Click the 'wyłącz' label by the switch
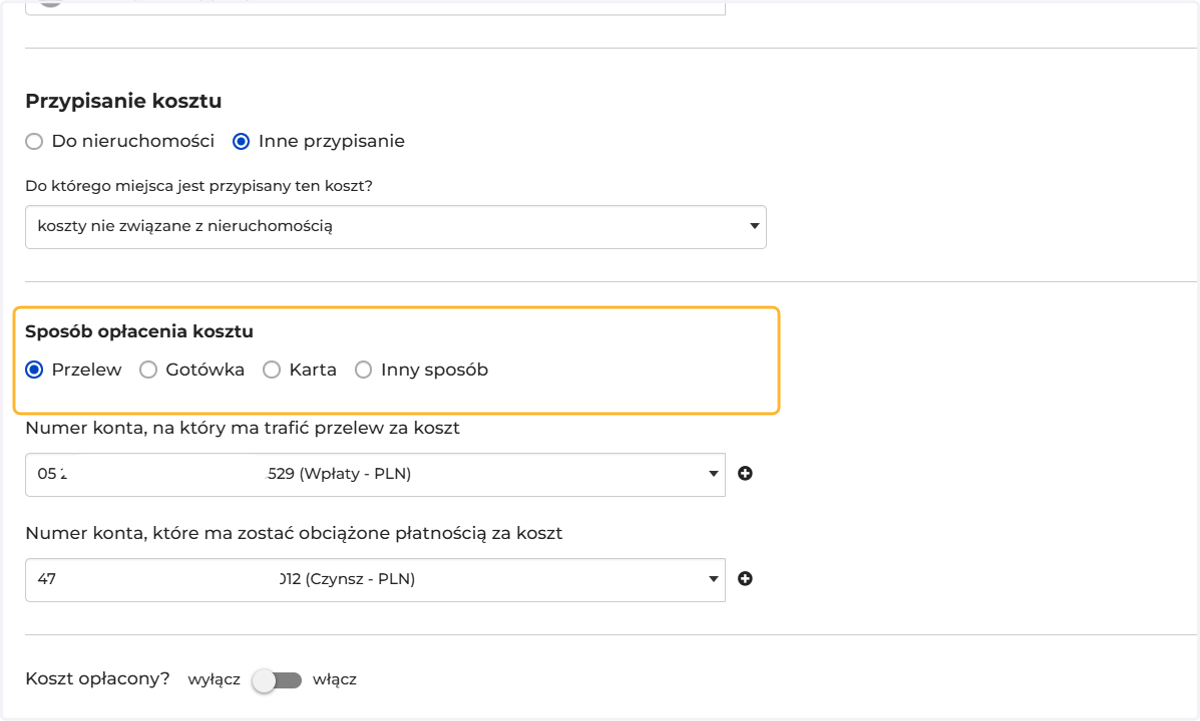Image resolution: width=1200 pixels, height=721 pixels. pos(214,680)
